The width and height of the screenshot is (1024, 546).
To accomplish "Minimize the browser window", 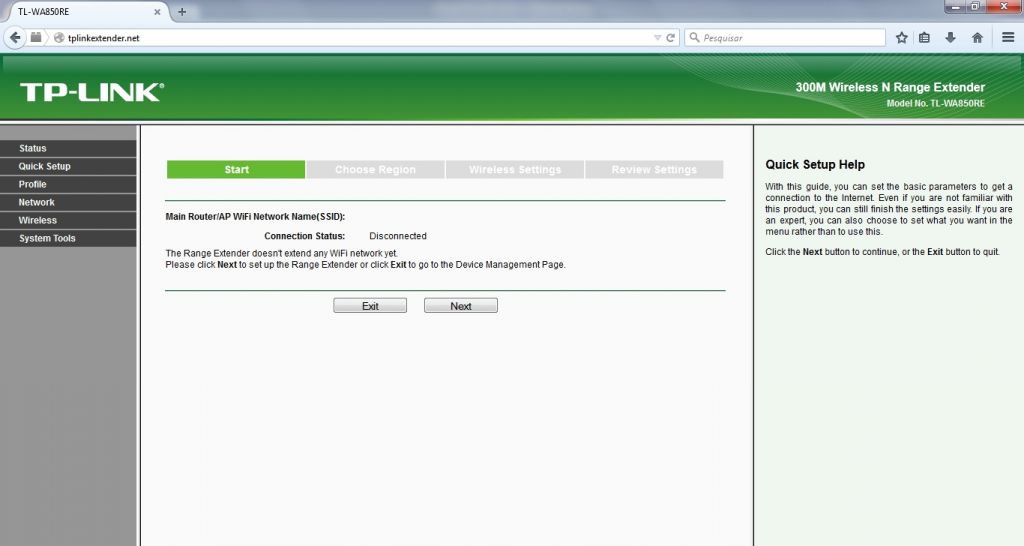I will (956, 7).
